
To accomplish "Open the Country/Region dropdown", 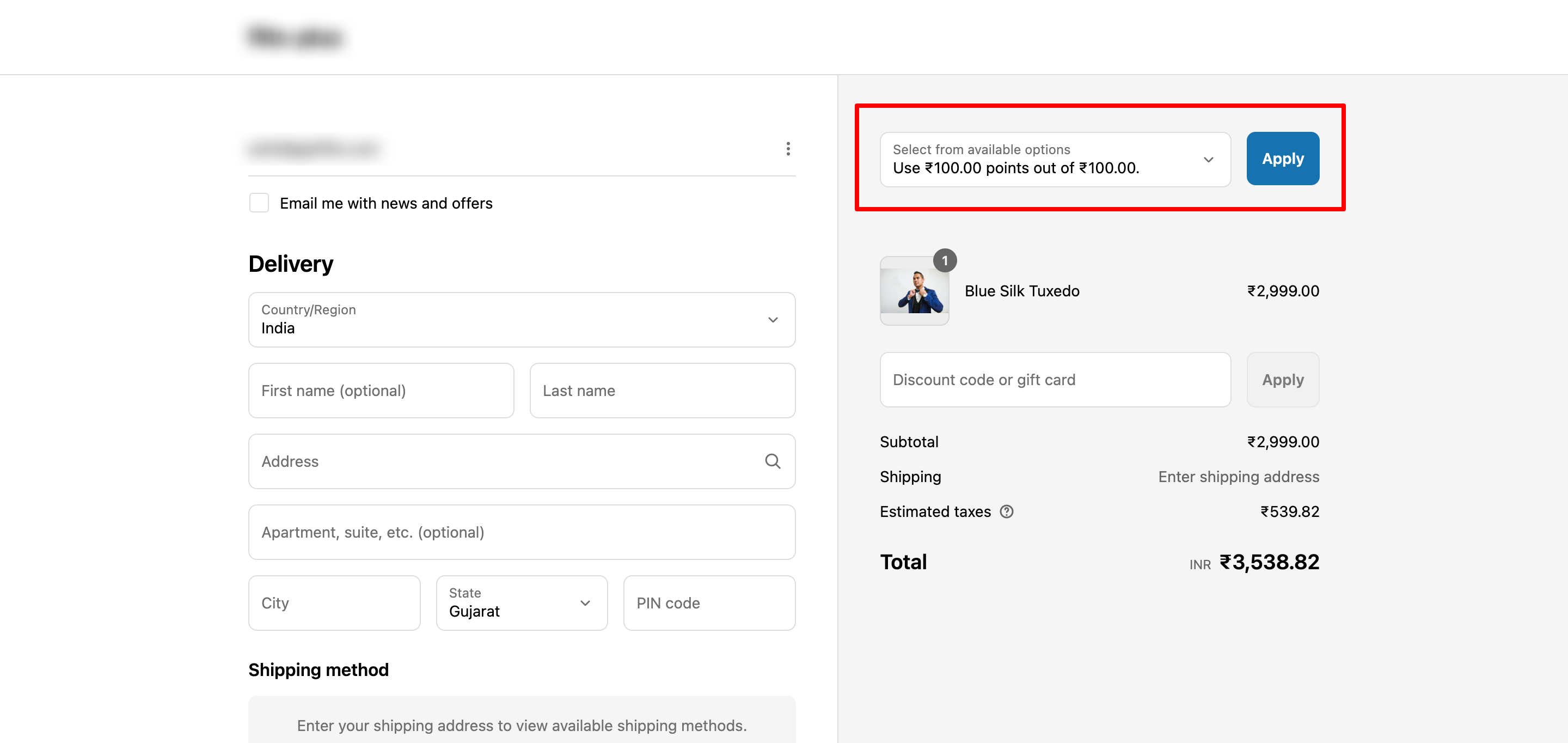I will coord(521,320).
